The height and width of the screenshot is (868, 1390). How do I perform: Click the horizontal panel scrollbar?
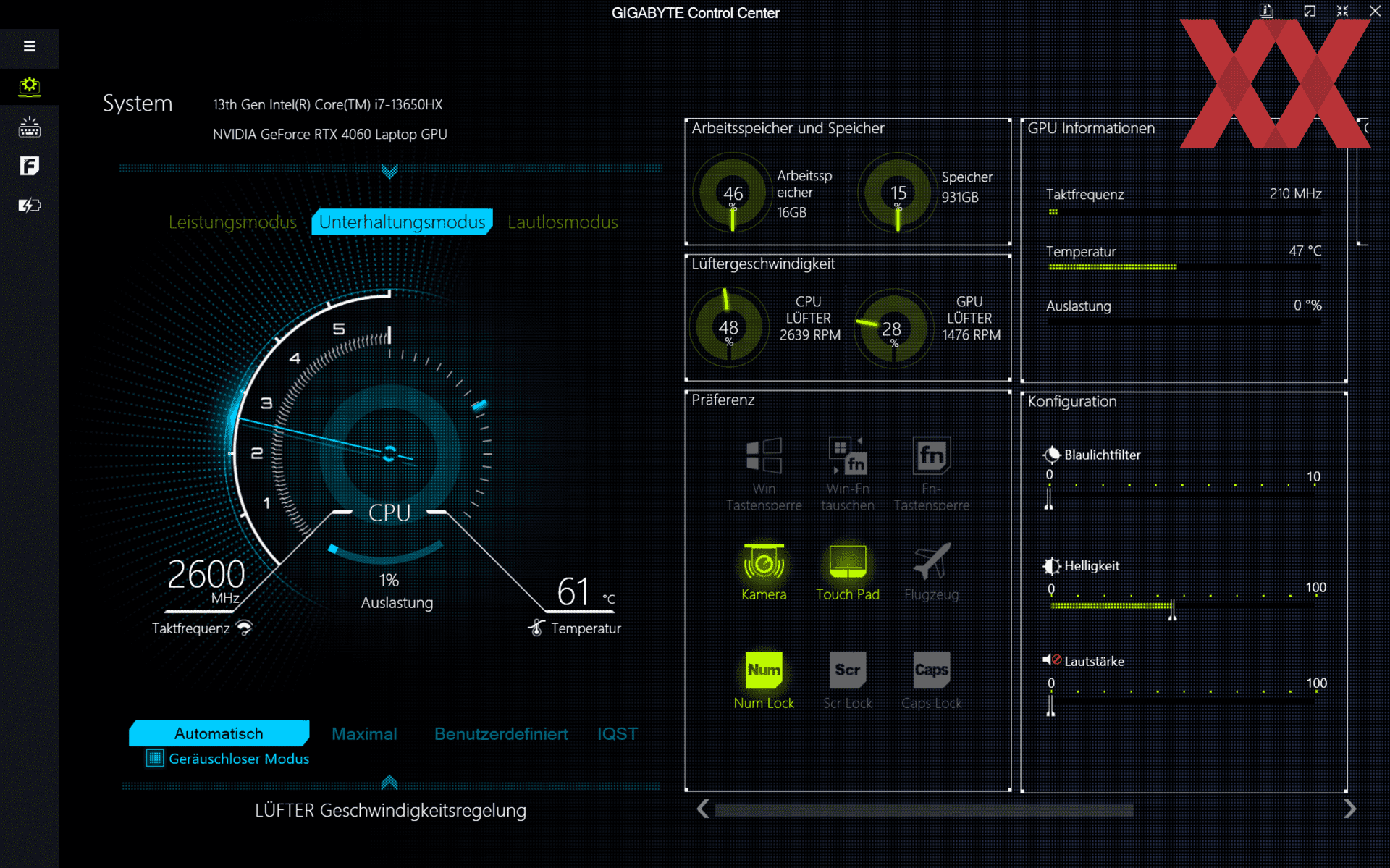pyautogui.click(x=924, y=810)
